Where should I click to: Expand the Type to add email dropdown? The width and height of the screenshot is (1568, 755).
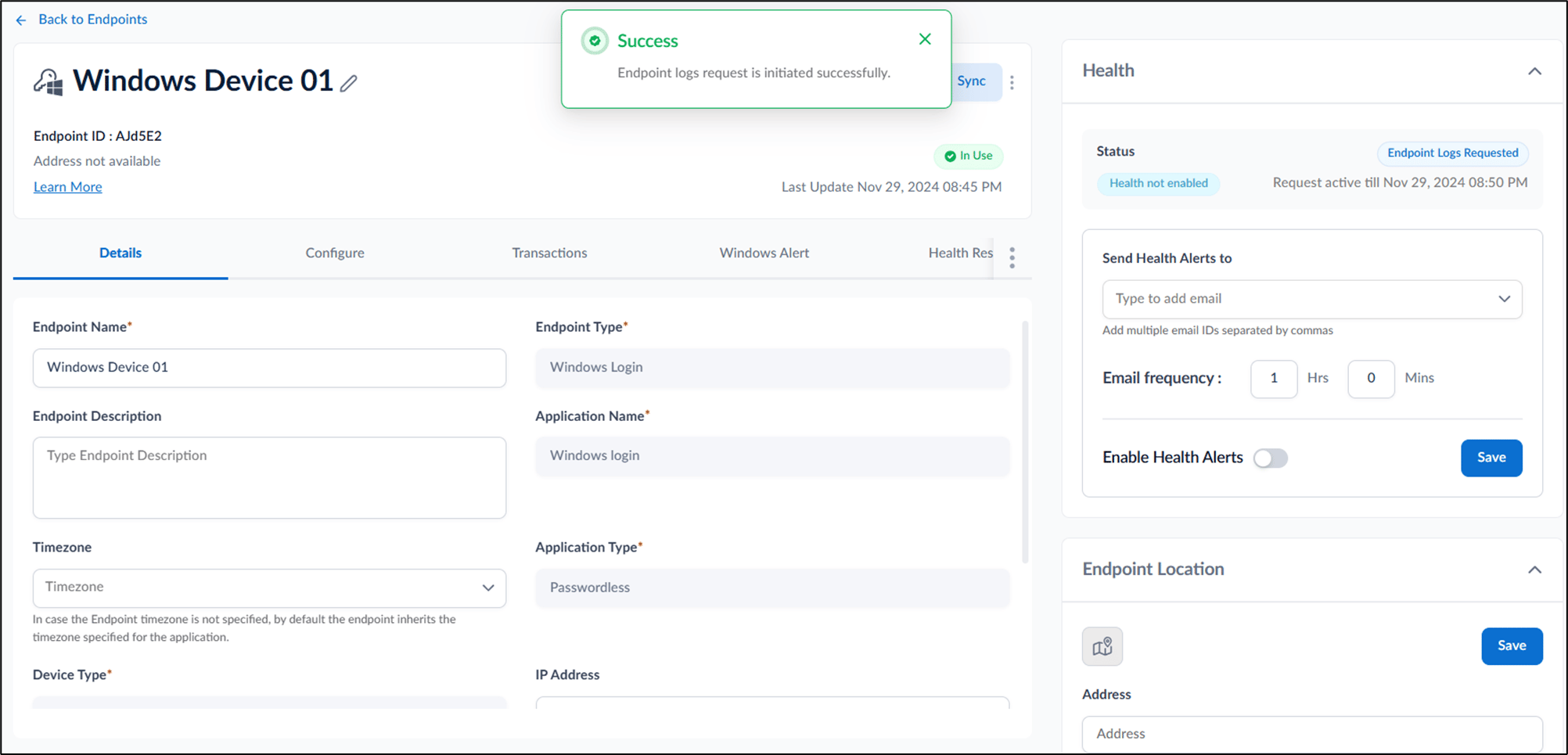coord(1312,299)
